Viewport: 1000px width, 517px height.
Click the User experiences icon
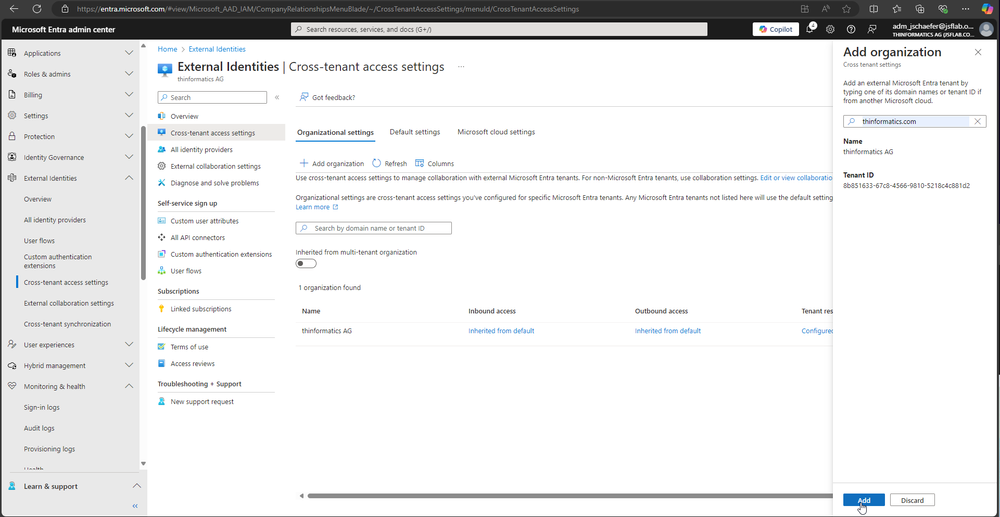(x=11, y=345)
